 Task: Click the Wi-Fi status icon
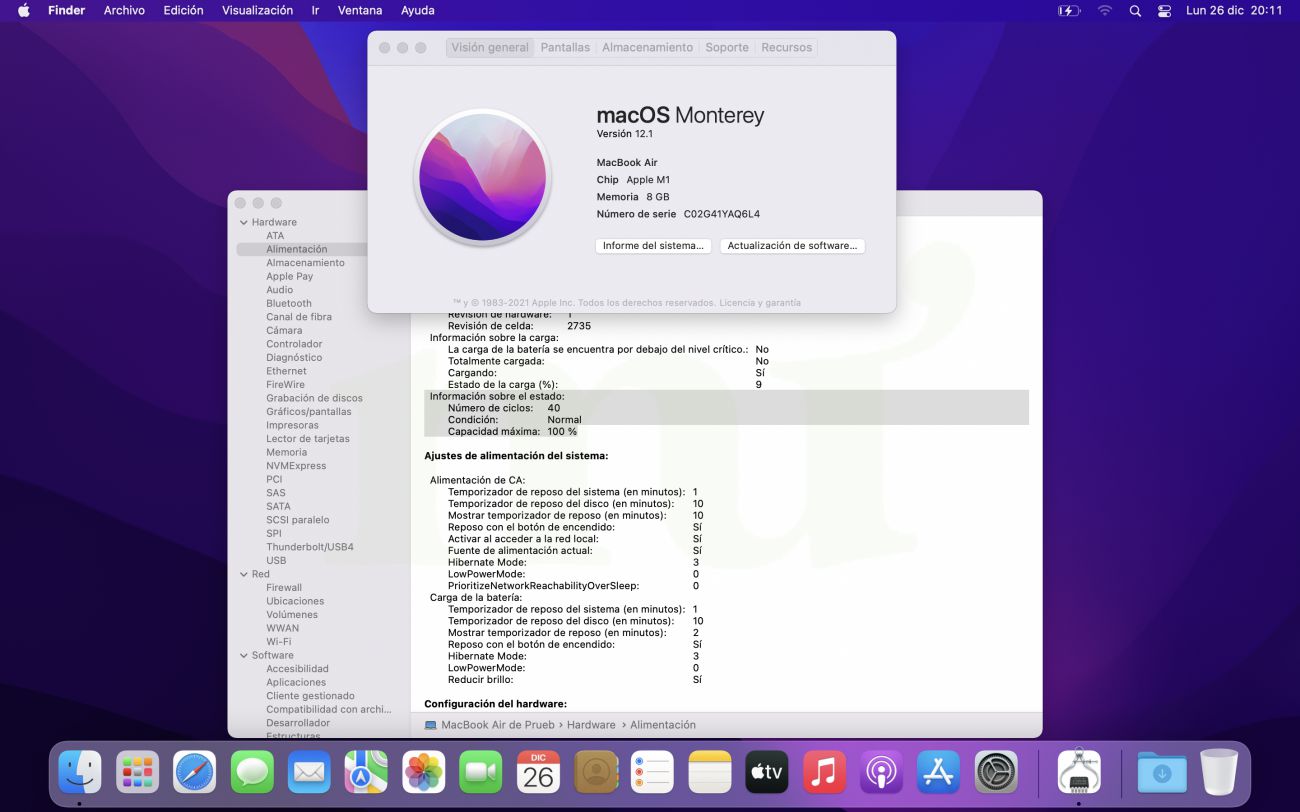tap(1105, 10)
